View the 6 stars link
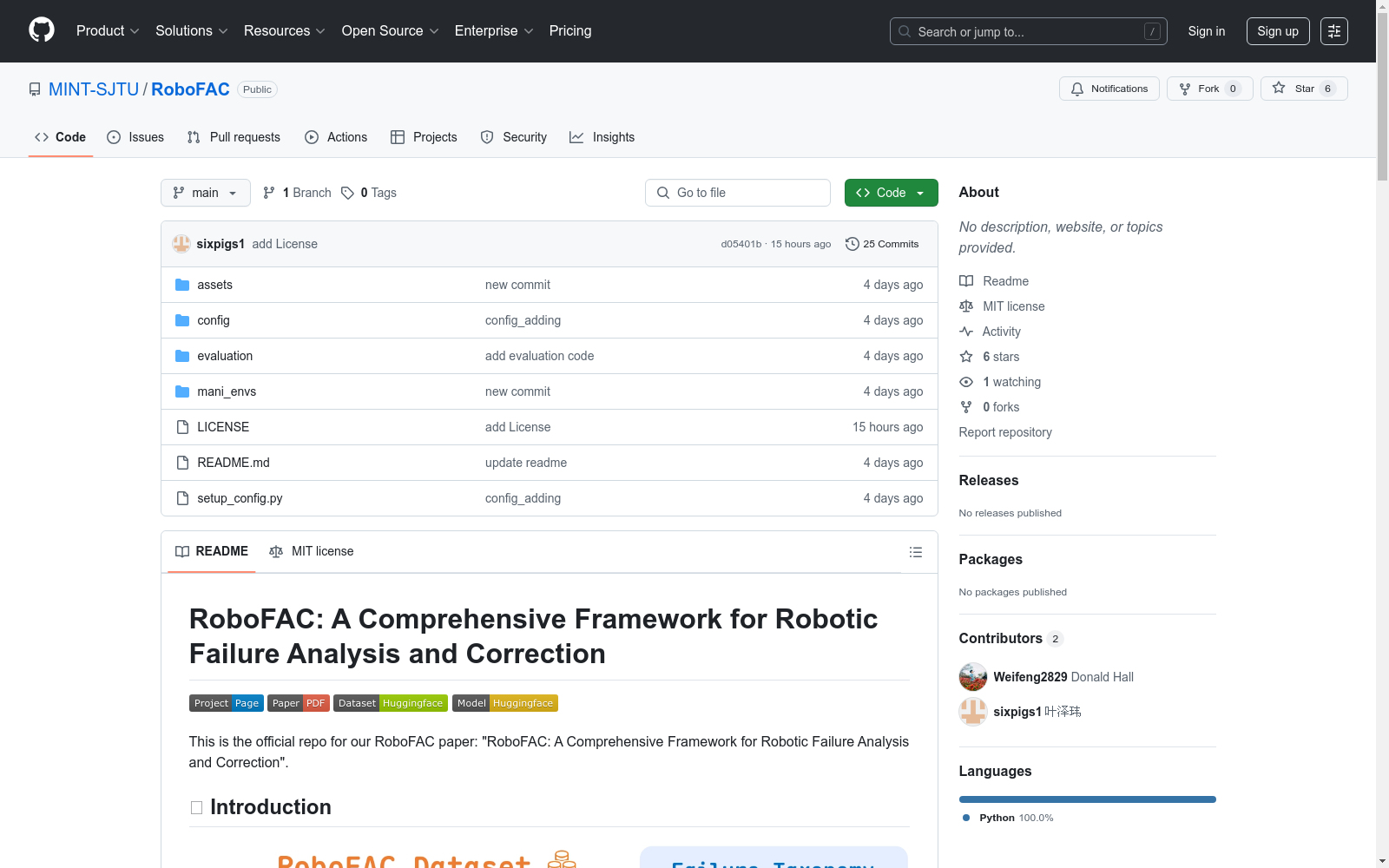The image size is (1389, 868). click(990, 357)
